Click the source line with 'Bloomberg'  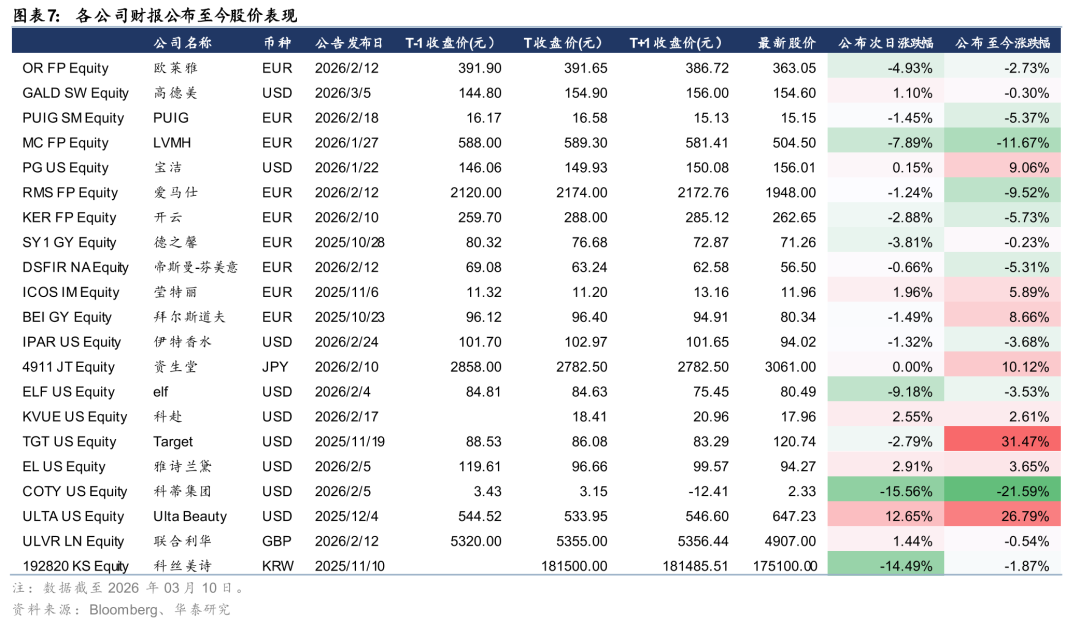tap(121, 610)
